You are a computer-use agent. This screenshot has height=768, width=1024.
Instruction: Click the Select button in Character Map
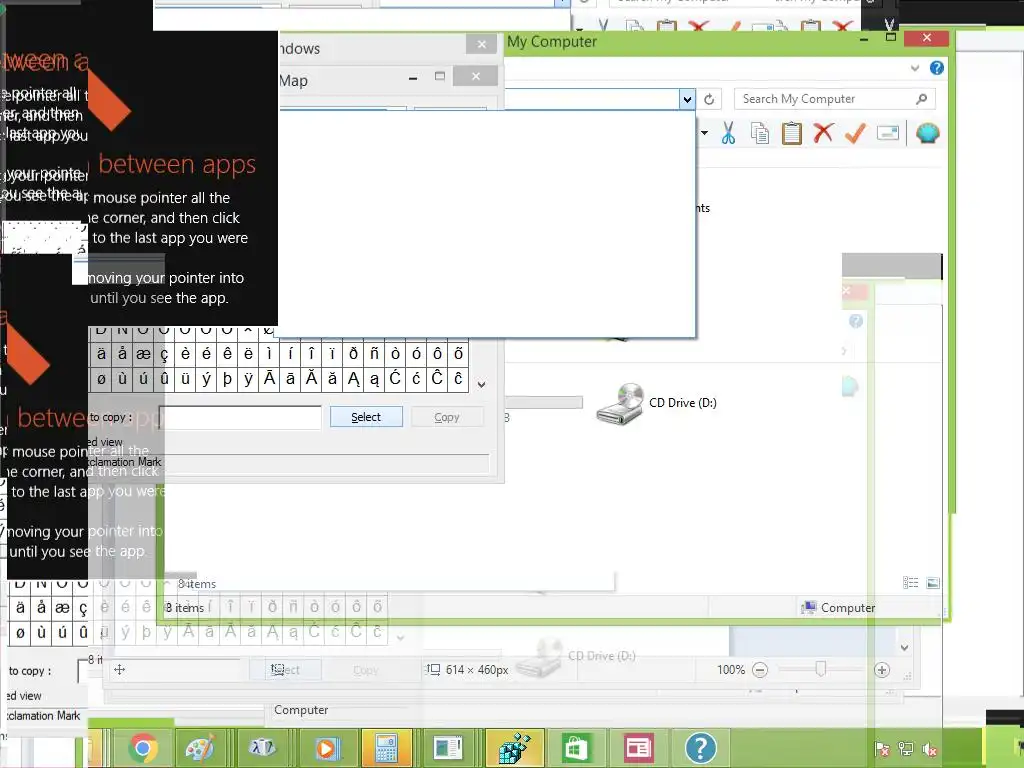(x=366, y=417)
